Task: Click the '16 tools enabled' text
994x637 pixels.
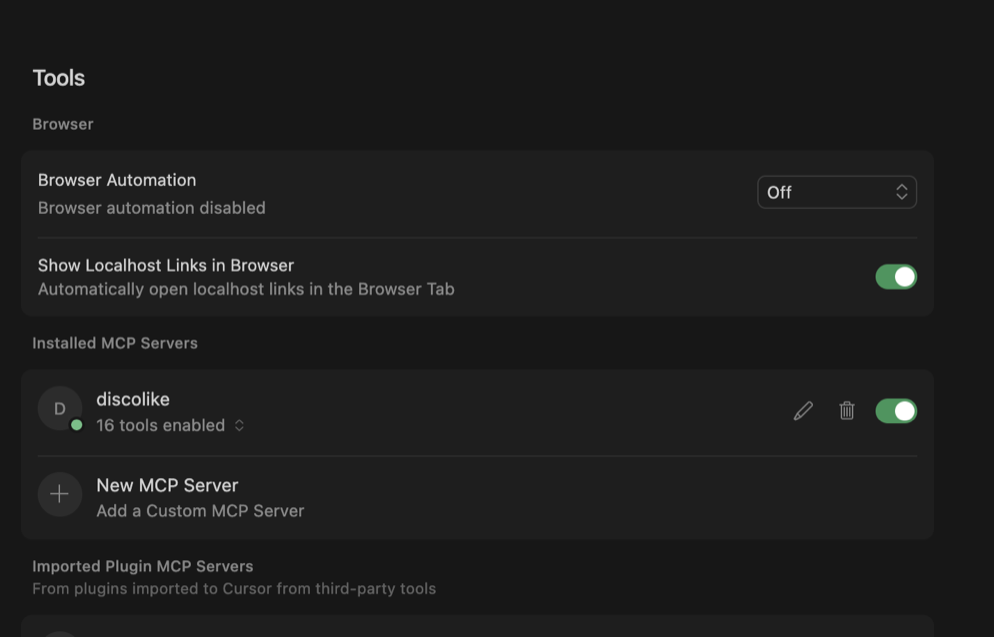Action: (160, 425)
